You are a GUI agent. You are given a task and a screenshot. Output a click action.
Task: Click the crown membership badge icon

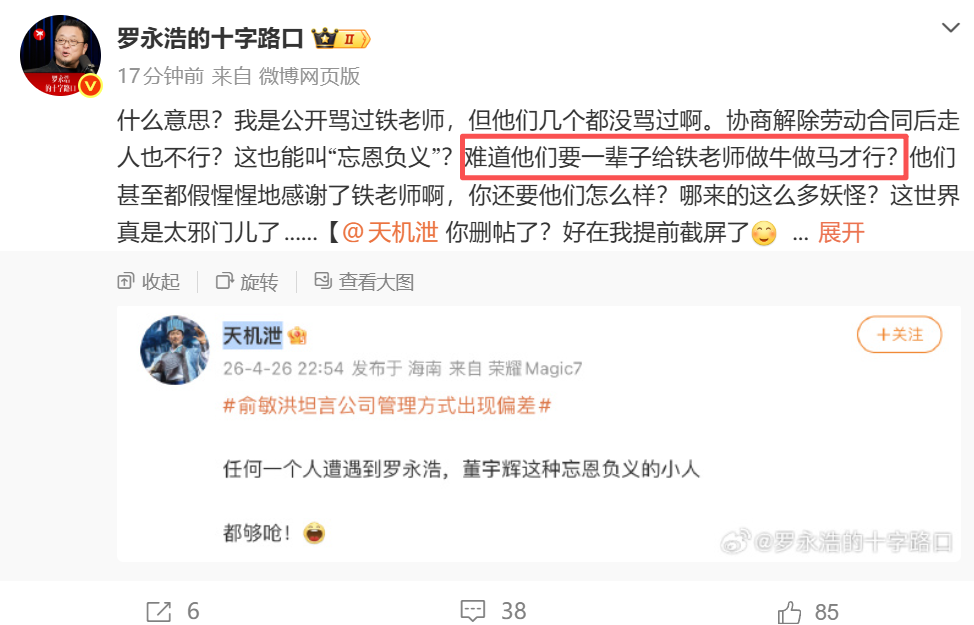pyautogui.click(x=341, y=39)
